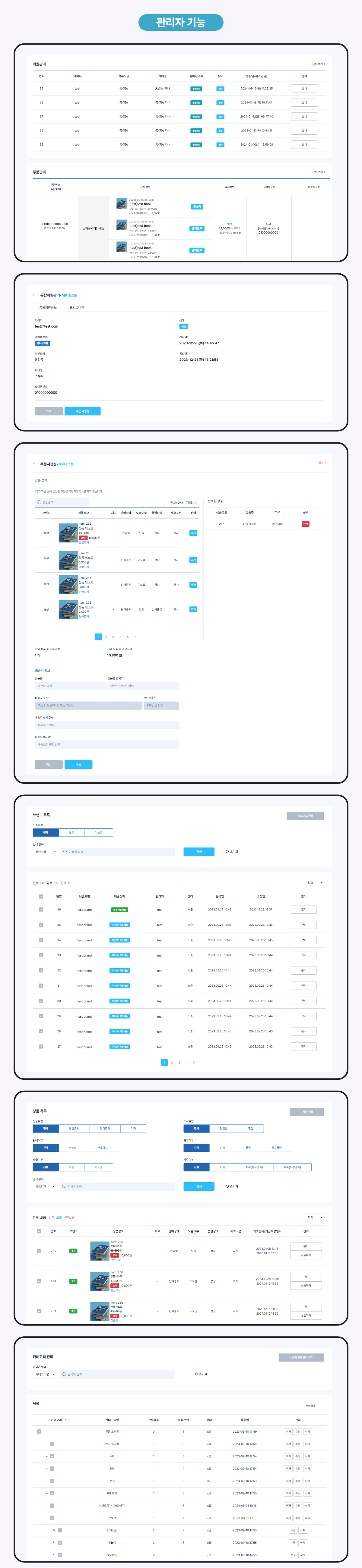The height and width of the screenshot is (1568, 362).
Task: Toggle checkbox for brand row 36
Action: point(41,910)
